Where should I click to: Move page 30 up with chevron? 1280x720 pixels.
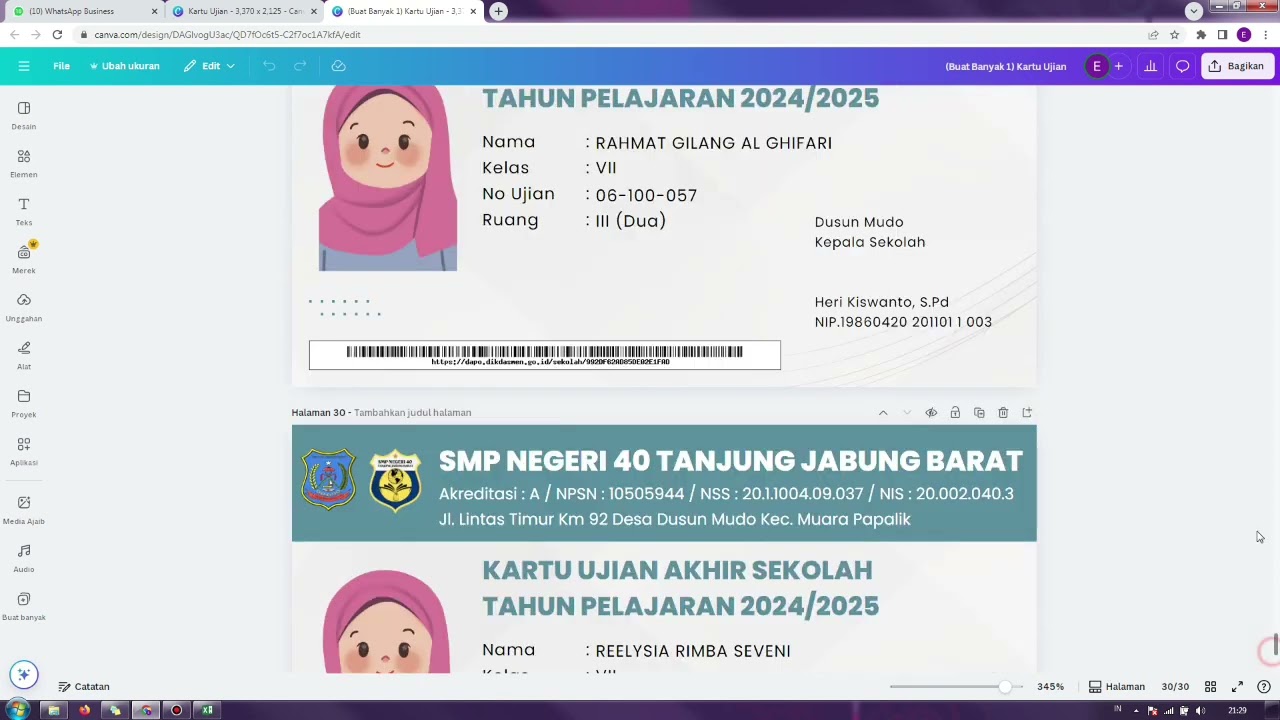[883, 412]
